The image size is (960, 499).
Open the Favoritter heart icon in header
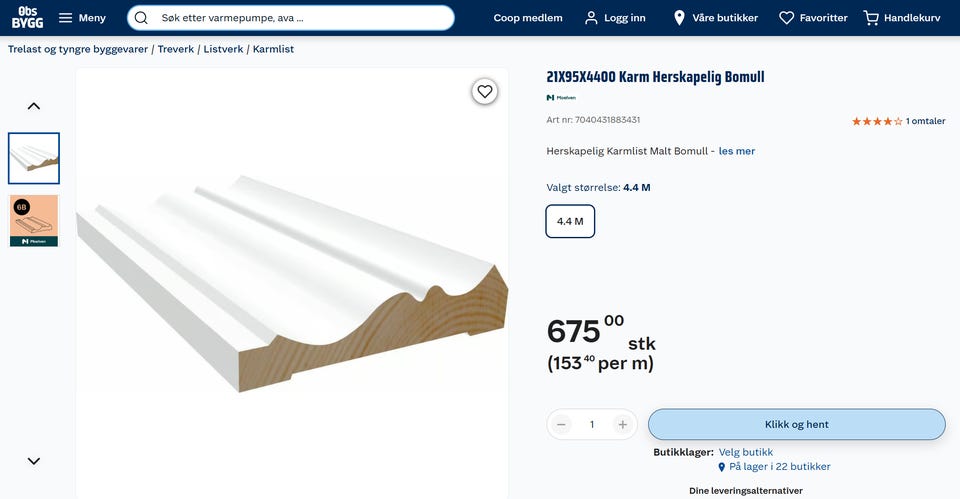pos(787,18)
